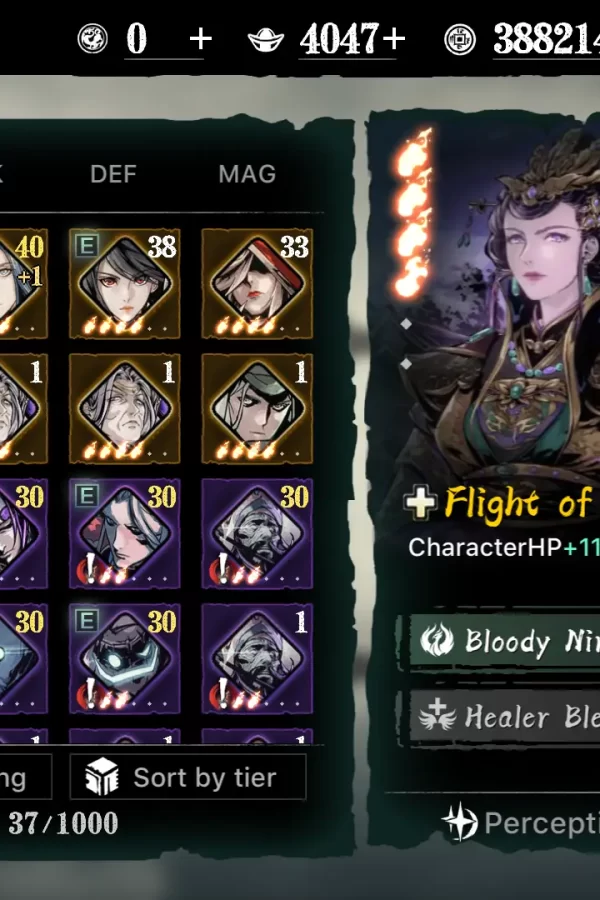This screenshot has height=900, width=600.
Task: Select the level 30 glowing-eye hooded card
Action: 125,658
